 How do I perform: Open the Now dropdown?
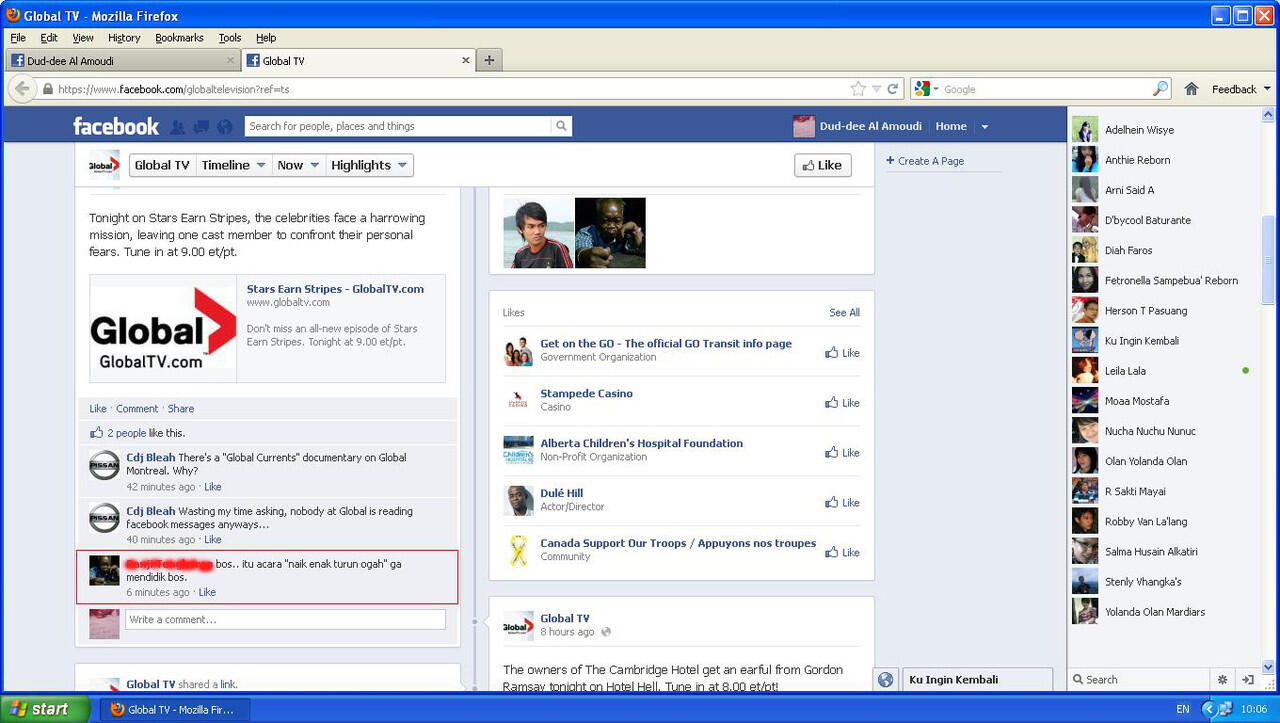point(299,165)
